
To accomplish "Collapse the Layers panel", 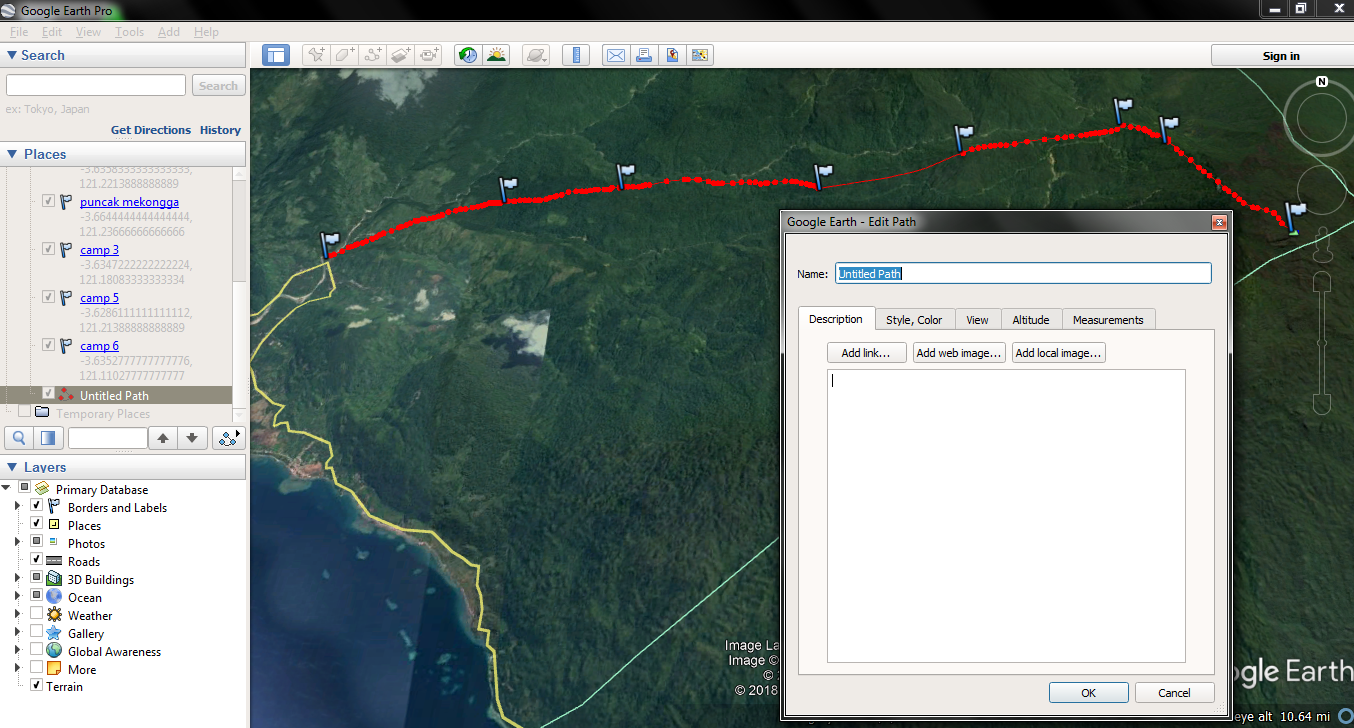I will 12,467.
